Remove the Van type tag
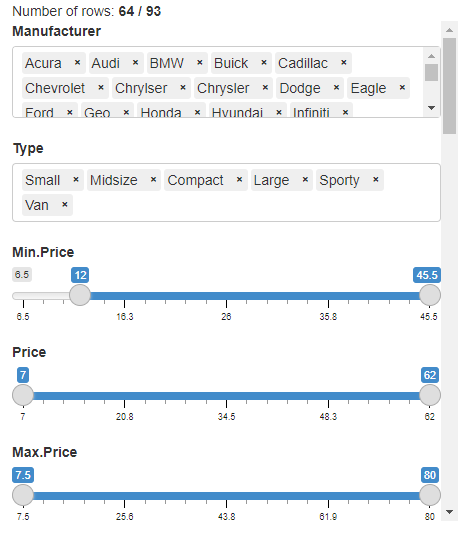The height and width of the screenshot is (547, 473). 65,205
